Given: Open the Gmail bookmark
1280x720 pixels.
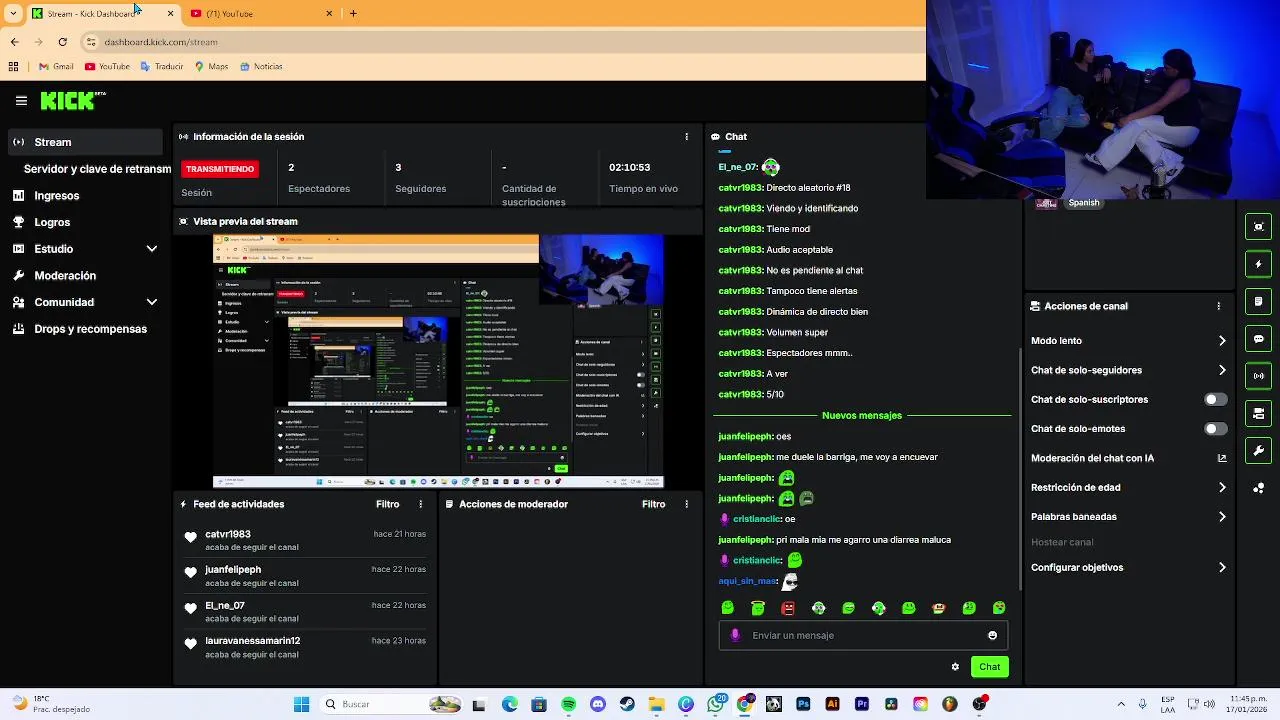Looking at the screenshot, I should [x=56, y=67].
